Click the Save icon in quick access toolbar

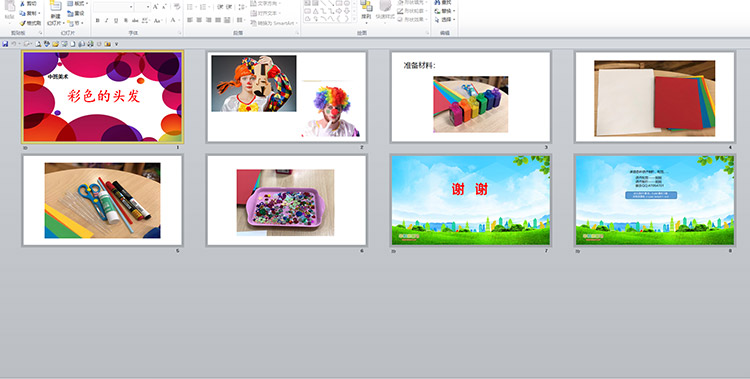coord(5,44)
